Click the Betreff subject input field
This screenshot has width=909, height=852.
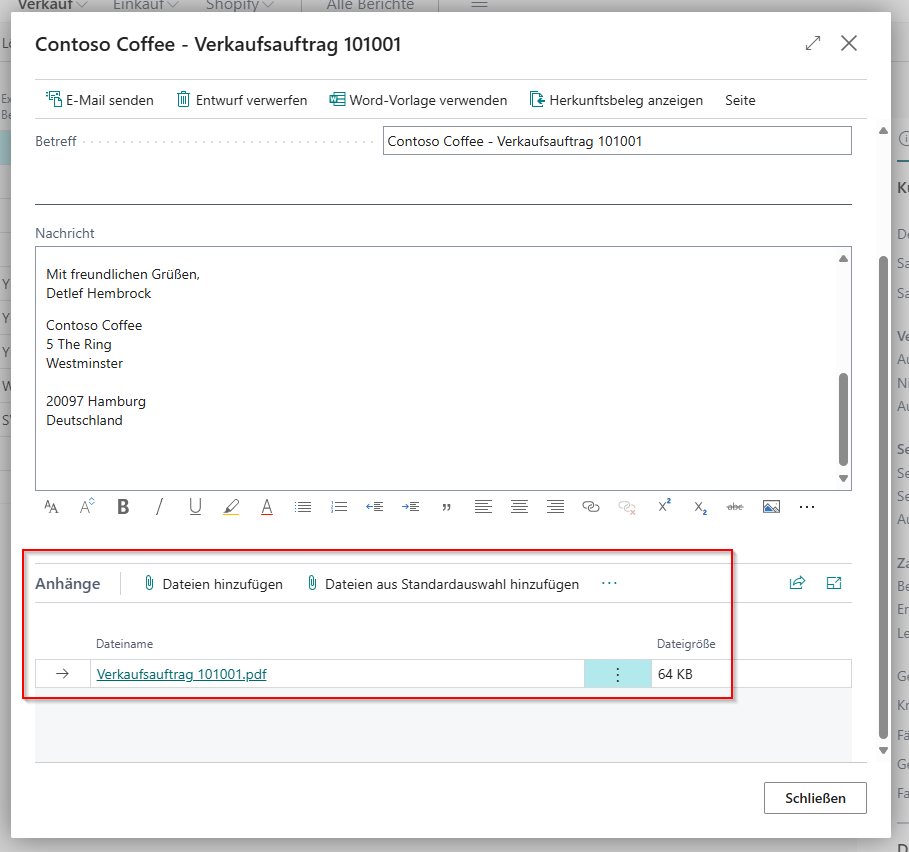[617, 141]
